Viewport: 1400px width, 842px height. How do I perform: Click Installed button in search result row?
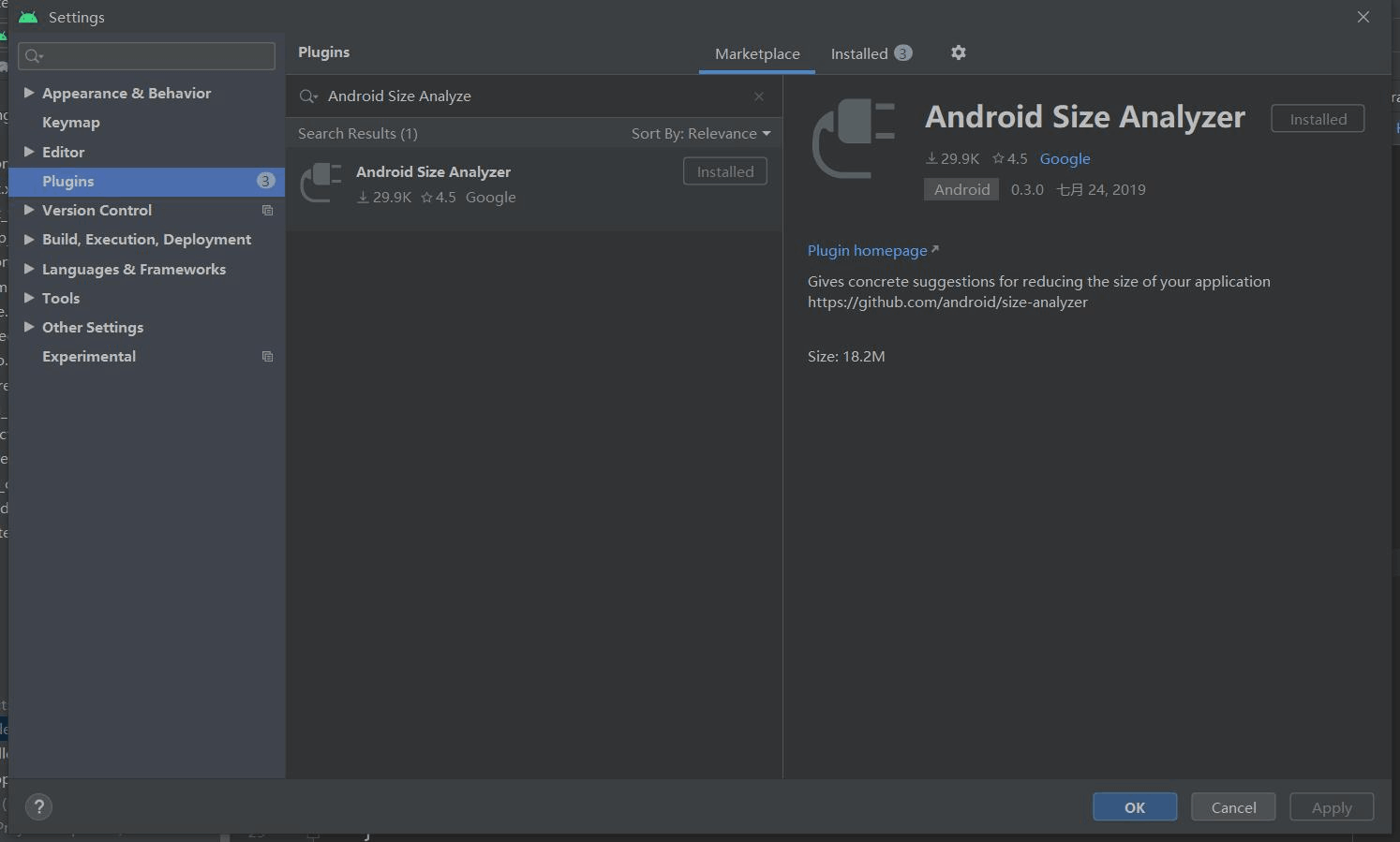tap(725, 171)
